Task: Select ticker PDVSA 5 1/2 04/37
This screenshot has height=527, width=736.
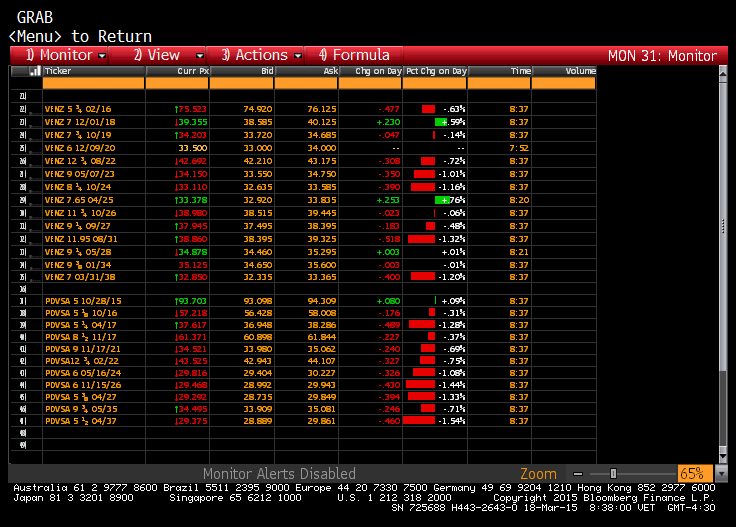Action: pyautogui.click(x=81, y=421)
